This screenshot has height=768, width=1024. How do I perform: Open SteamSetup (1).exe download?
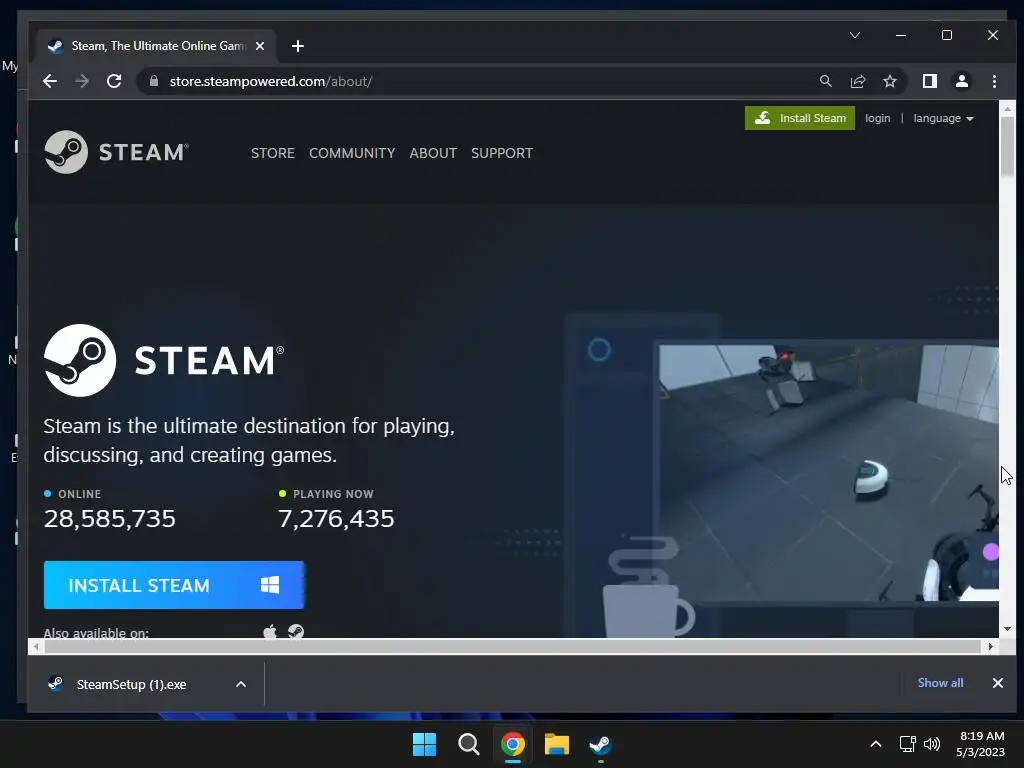[131, 684]
